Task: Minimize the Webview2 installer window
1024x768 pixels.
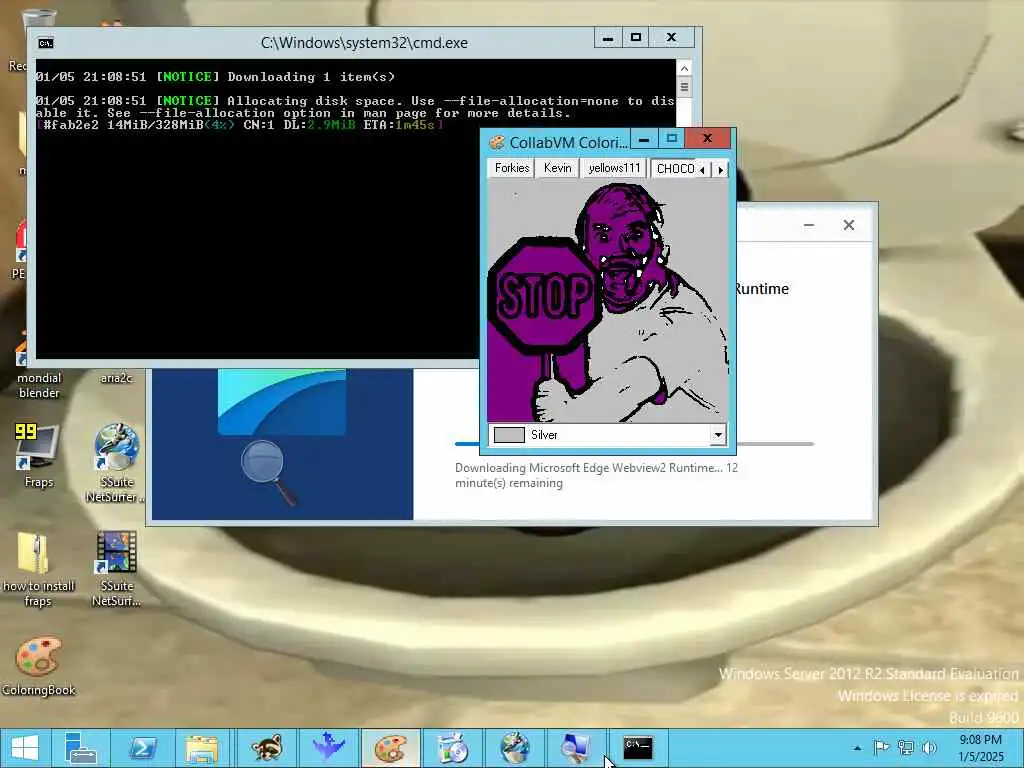Action: [808, 225]
